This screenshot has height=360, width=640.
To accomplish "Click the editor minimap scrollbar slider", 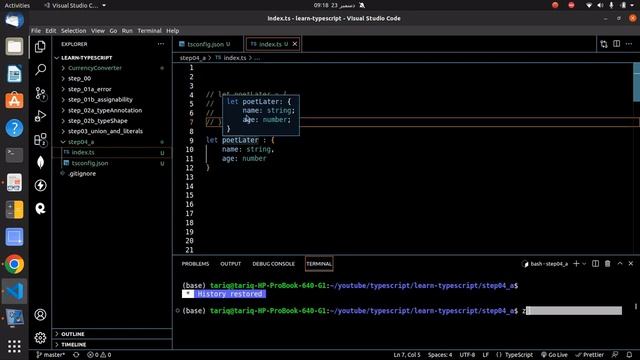I will pos(636,82).
